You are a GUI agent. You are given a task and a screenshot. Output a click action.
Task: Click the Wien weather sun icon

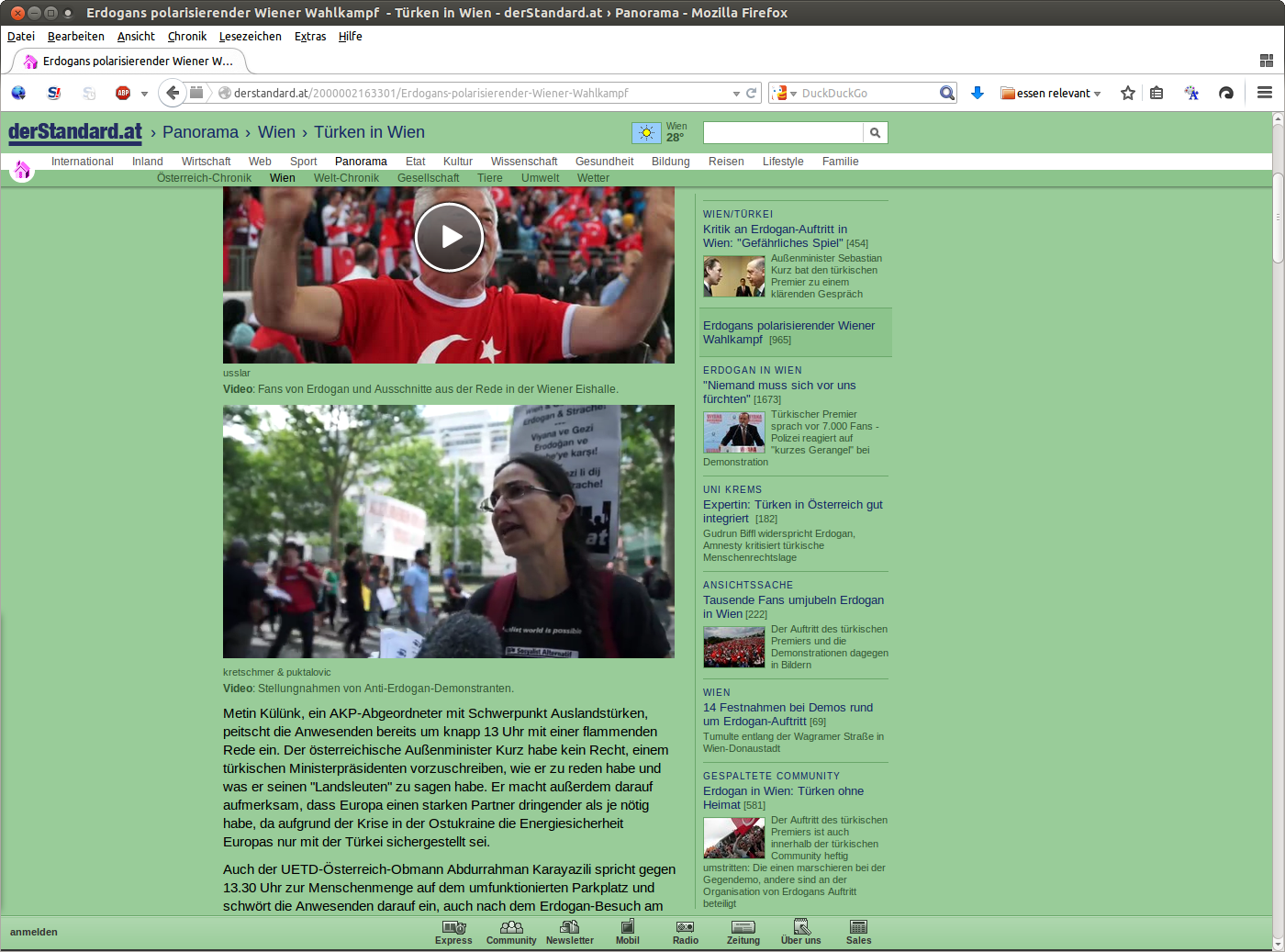coord(646,133)
